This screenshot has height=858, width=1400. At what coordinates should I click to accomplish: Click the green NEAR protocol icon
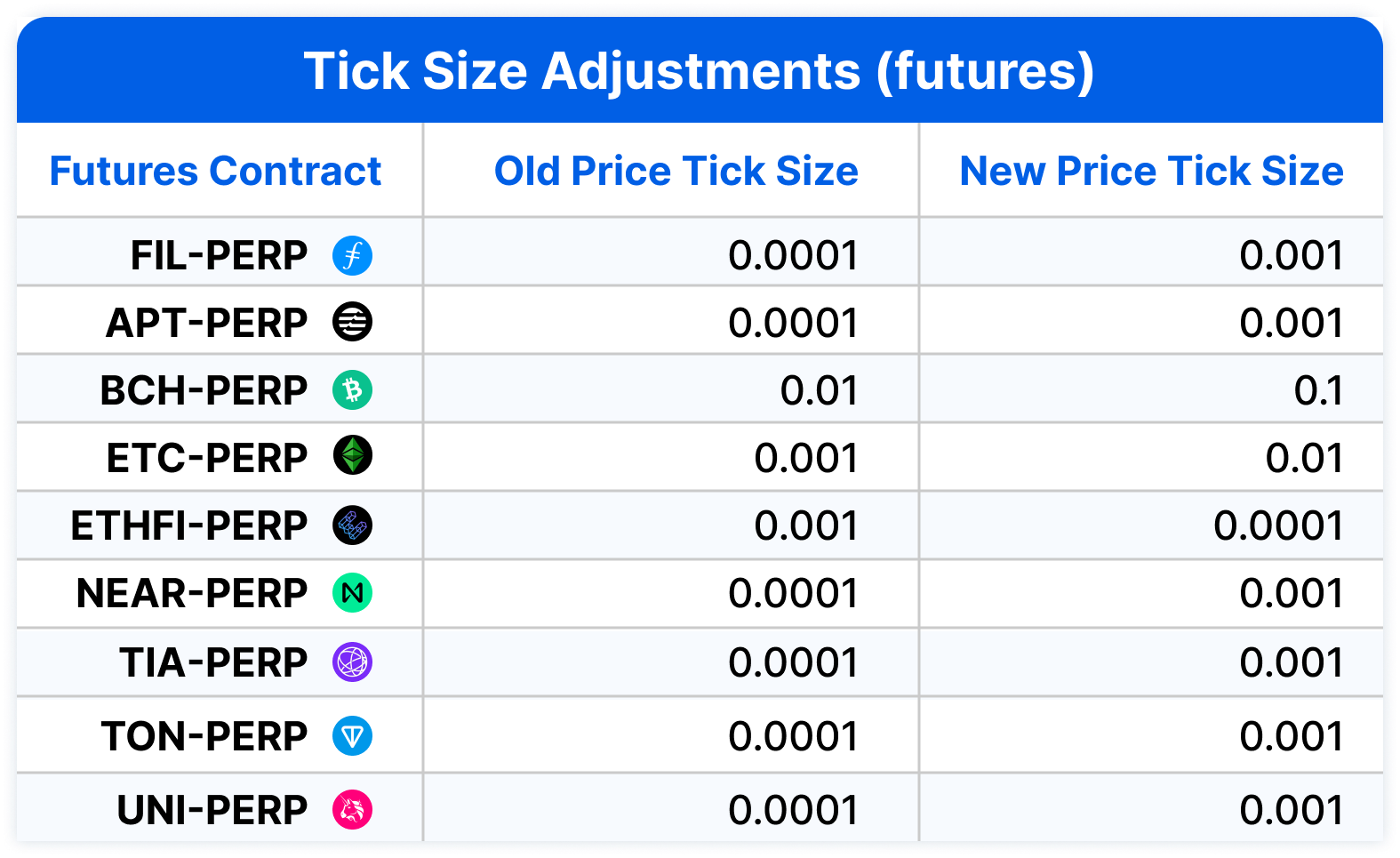(x=352, y=593)
